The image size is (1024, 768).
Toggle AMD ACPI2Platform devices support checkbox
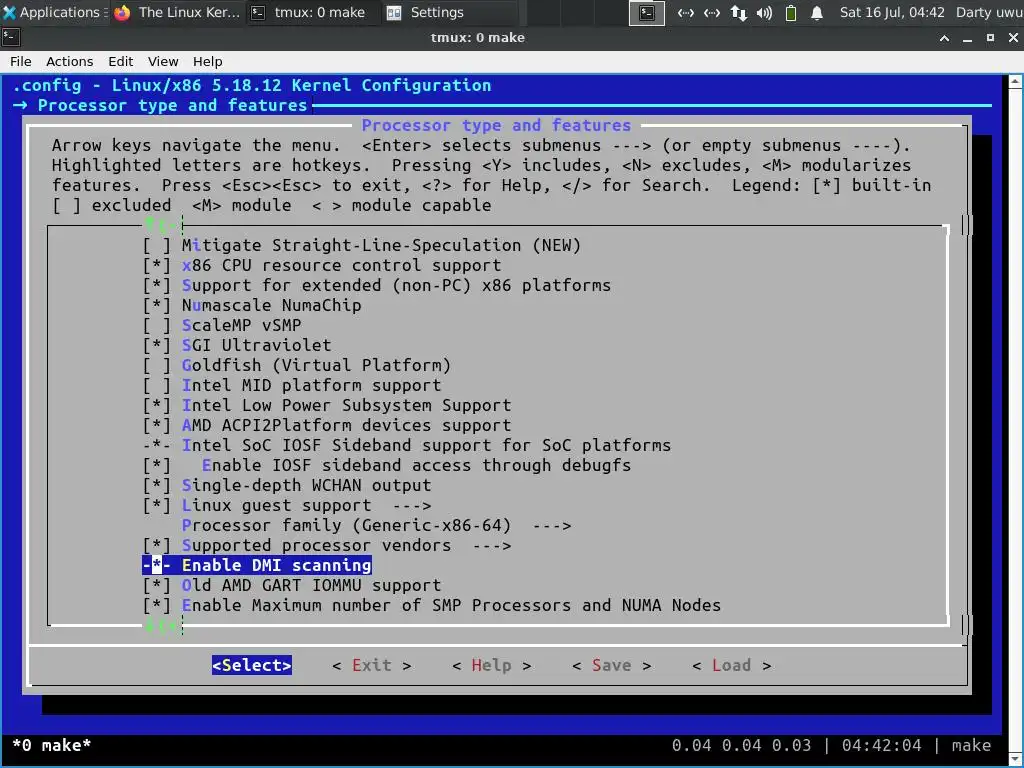pos(156,426)
